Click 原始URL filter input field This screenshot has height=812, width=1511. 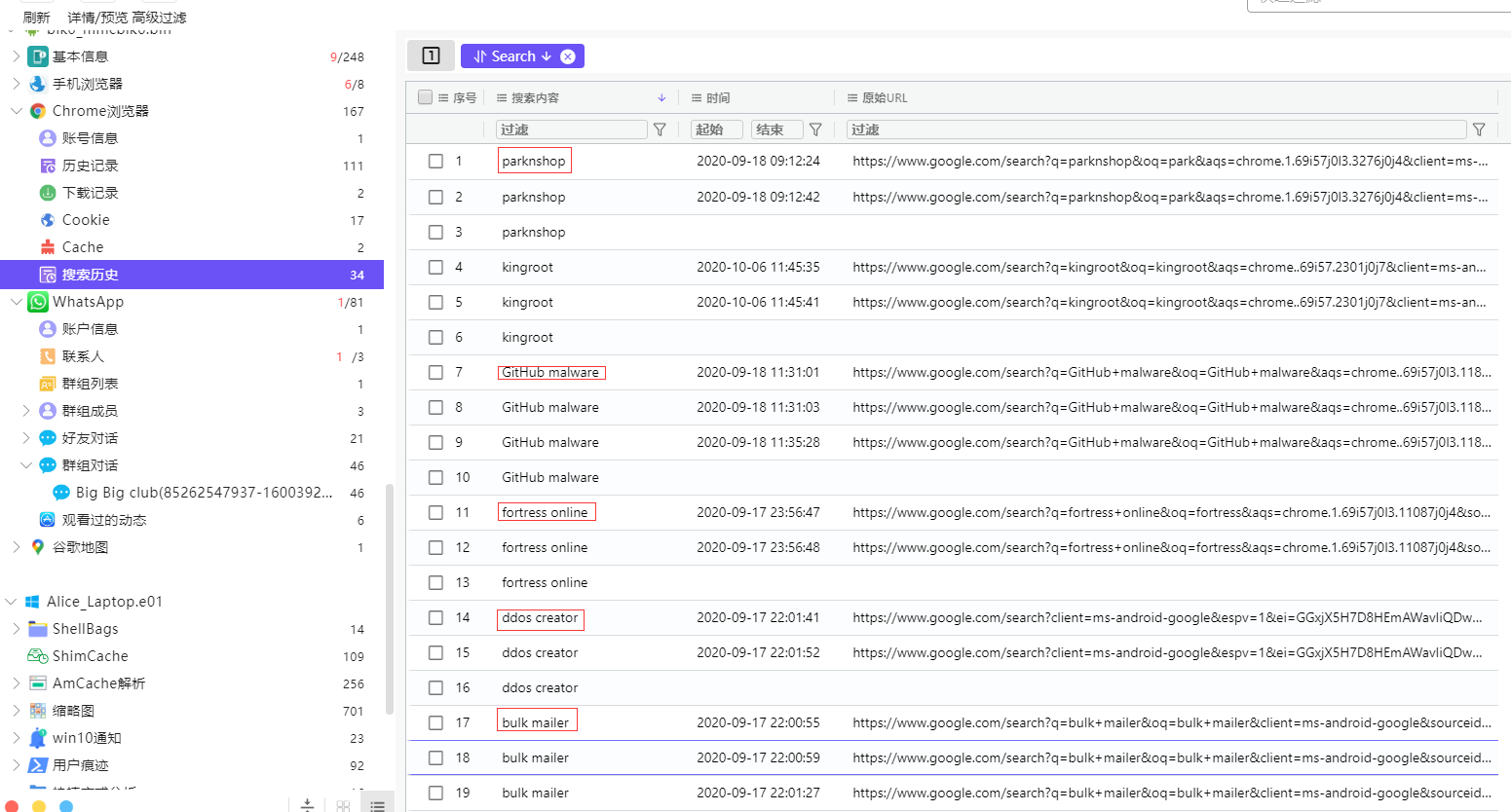tap(1156, 129)
